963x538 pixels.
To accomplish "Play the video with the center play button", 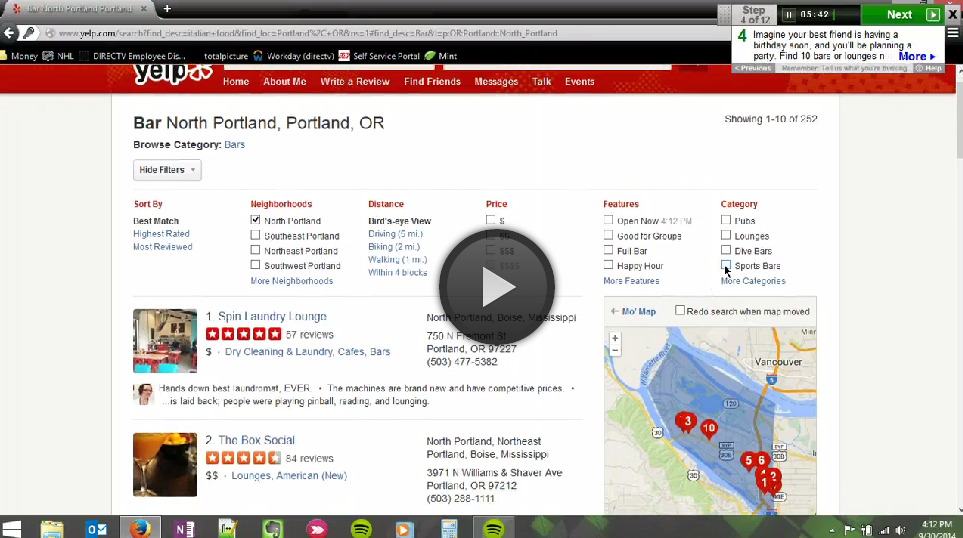I will pos(495,288).
